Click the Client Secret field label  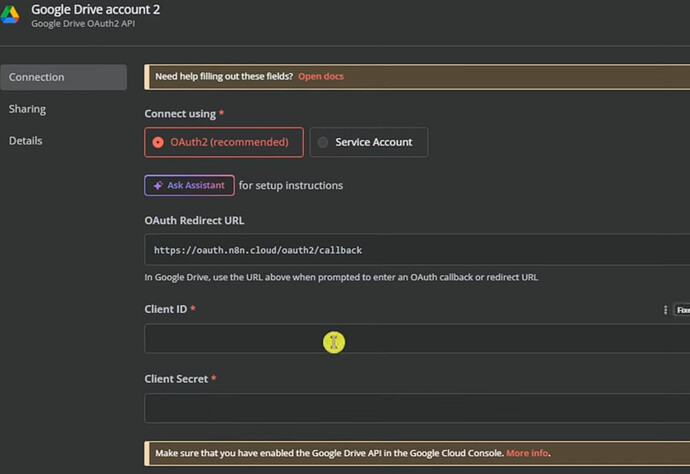[x=177, y=379]
